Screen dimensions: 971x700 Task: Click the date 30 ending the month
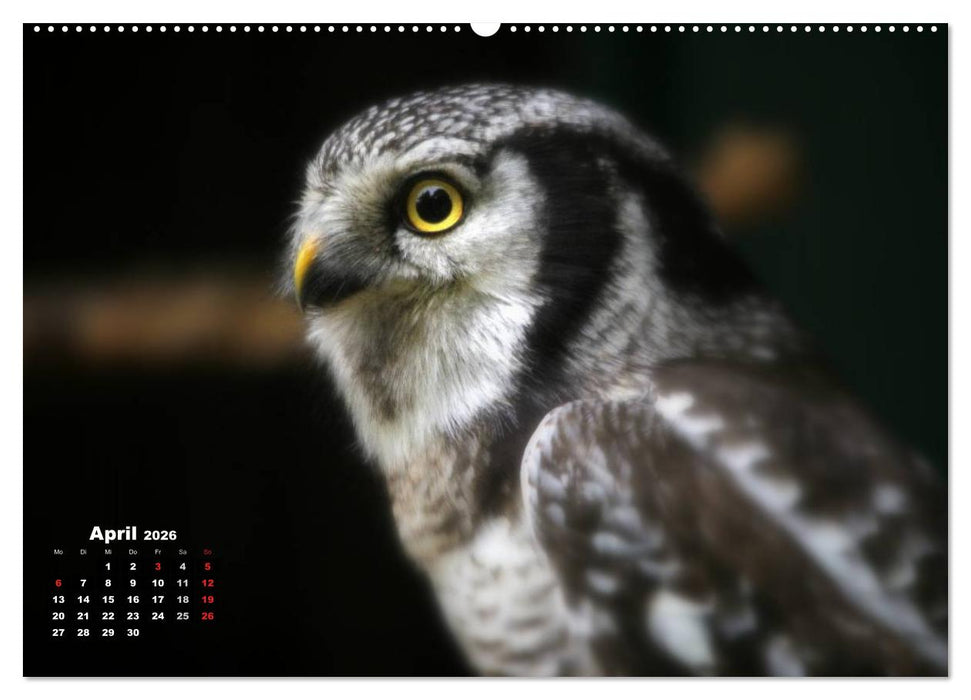tap(134, 633)
